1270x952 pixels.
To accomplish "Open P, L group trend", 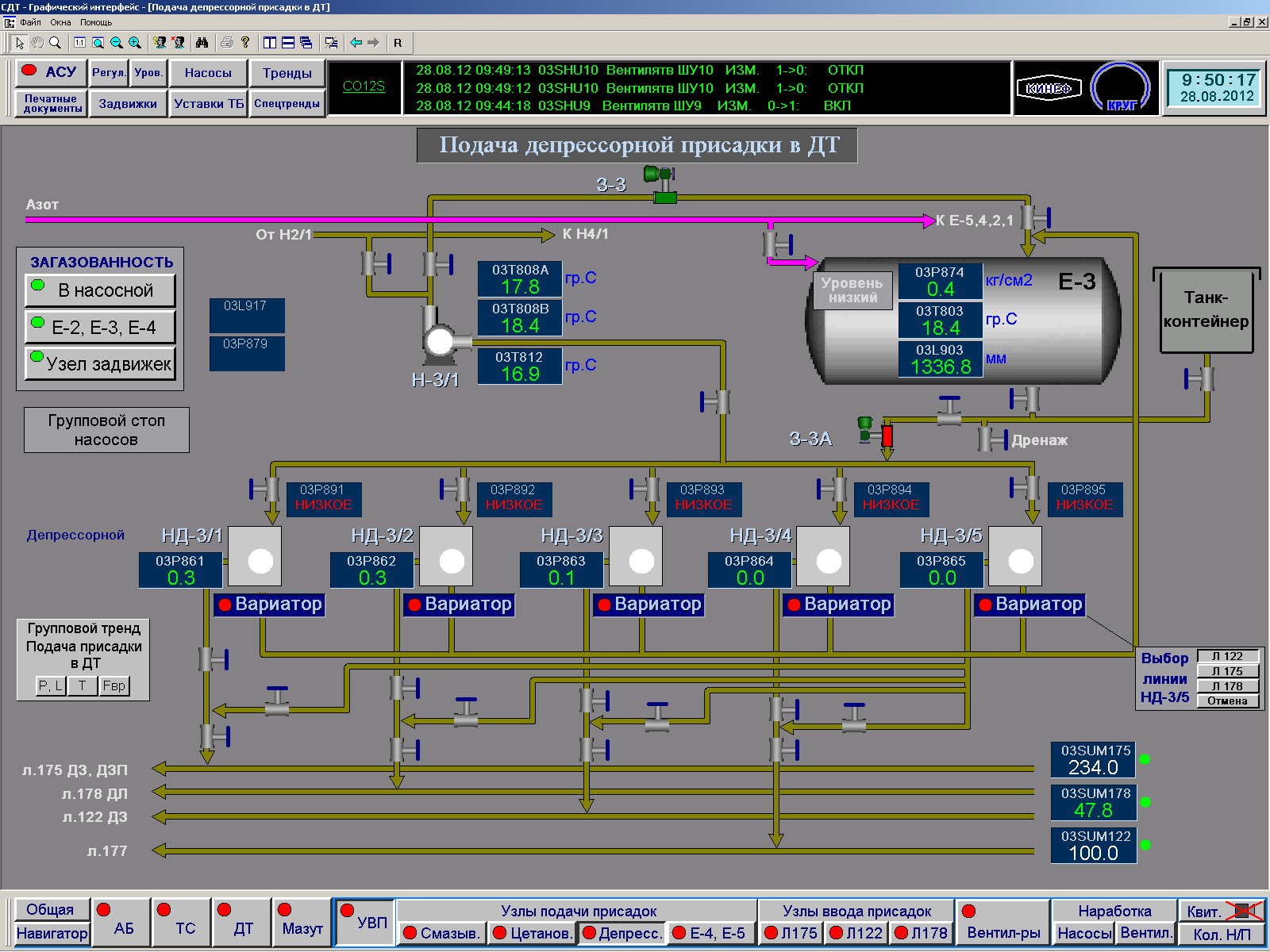I will tap(51, 685).
